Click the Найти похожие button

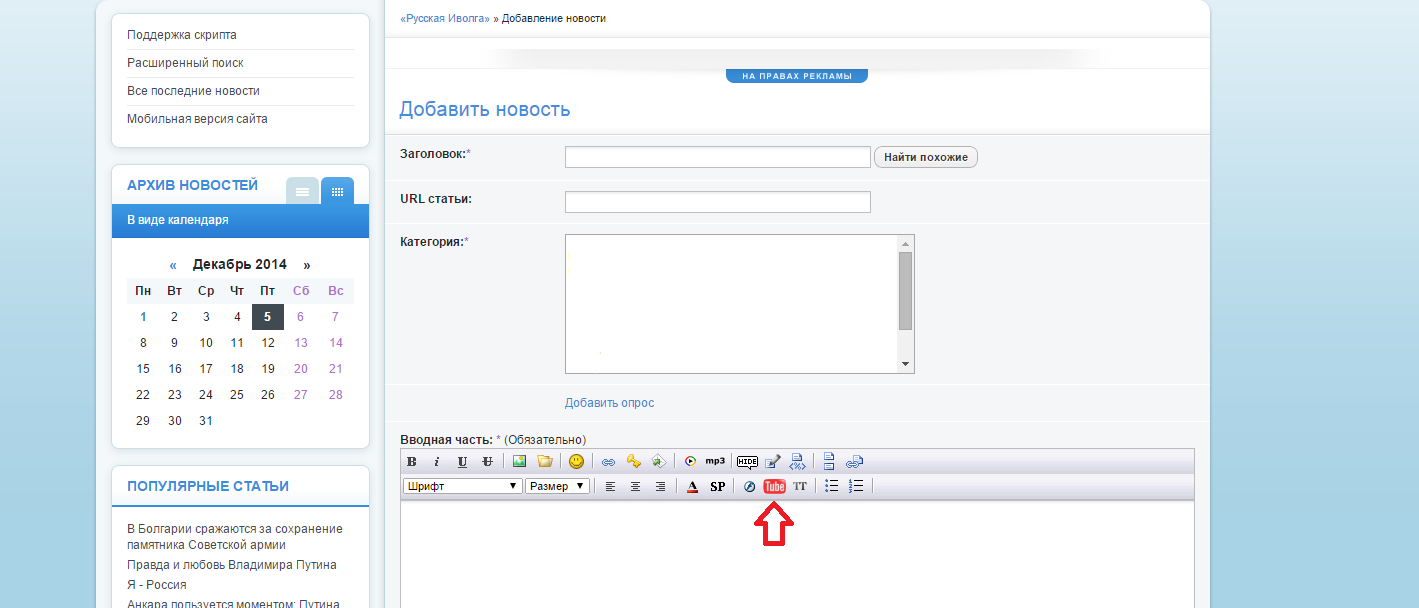926,157
